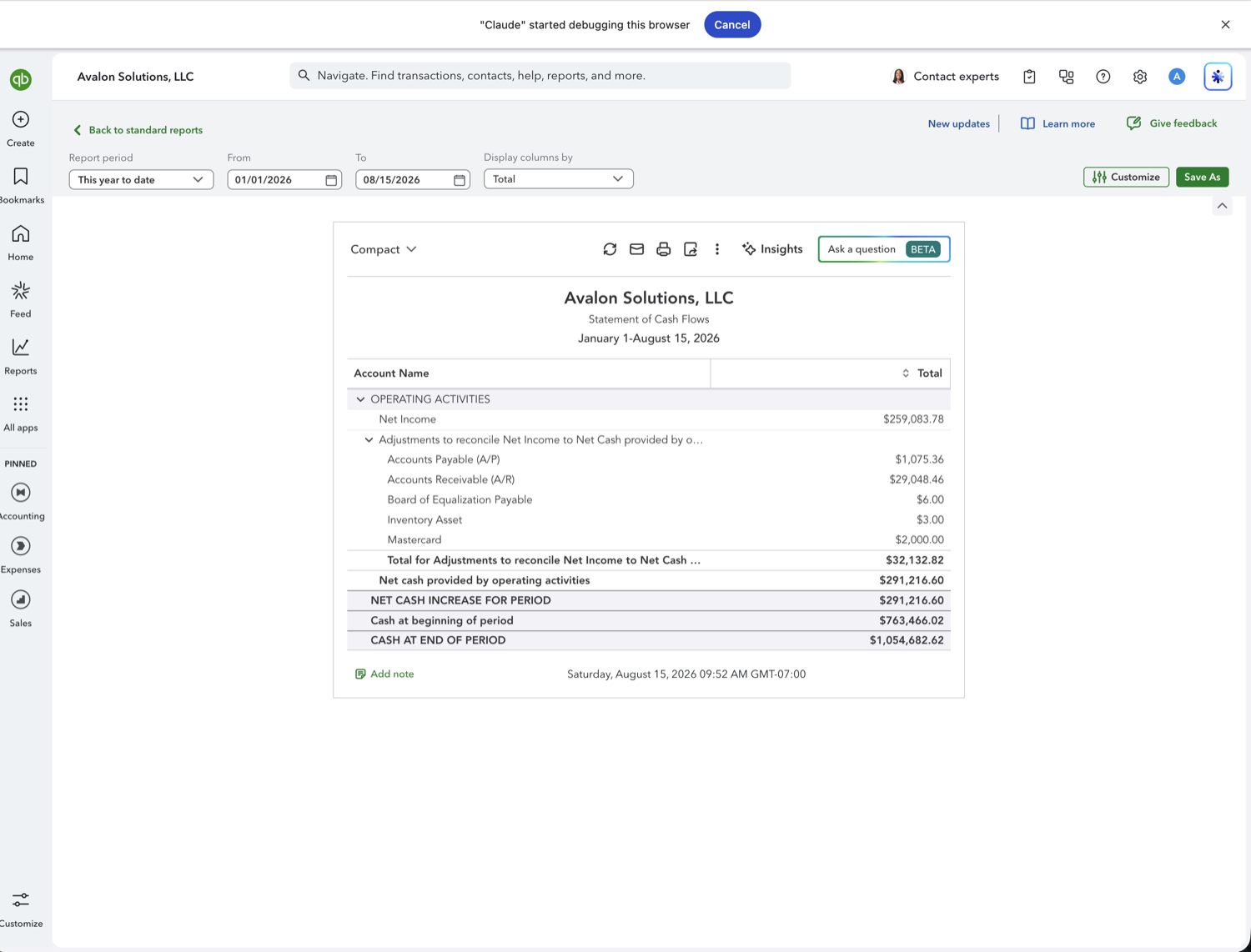This screenshot has width=1251, height=952.
Task: Open the Display columns by dropdown
Action: 558,179
